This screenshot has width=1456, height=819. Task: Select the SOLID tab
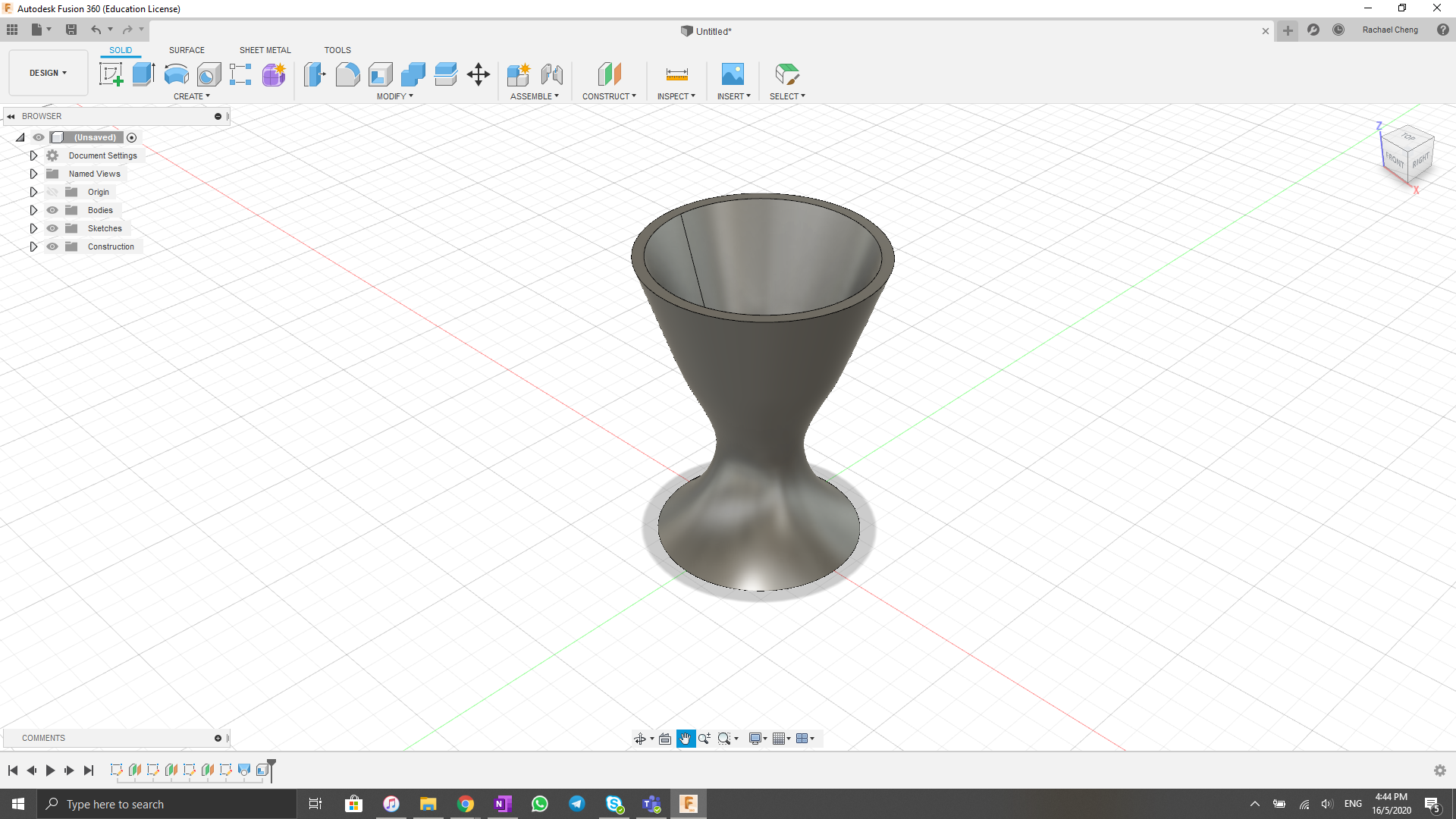click(x=121, y=50)
